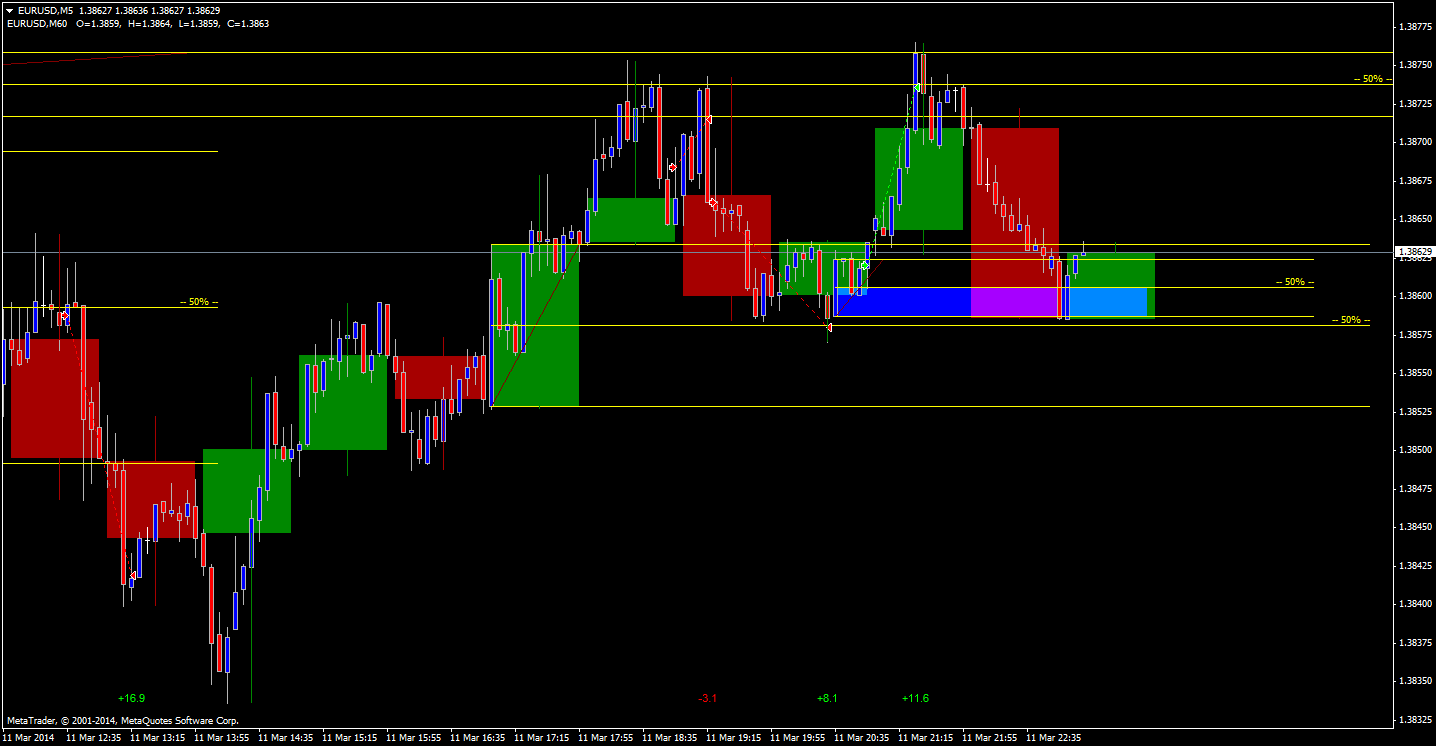Screen dimensions: 1436x746
Task: Click the +11.6 profit label
Action: pos(915,698)
